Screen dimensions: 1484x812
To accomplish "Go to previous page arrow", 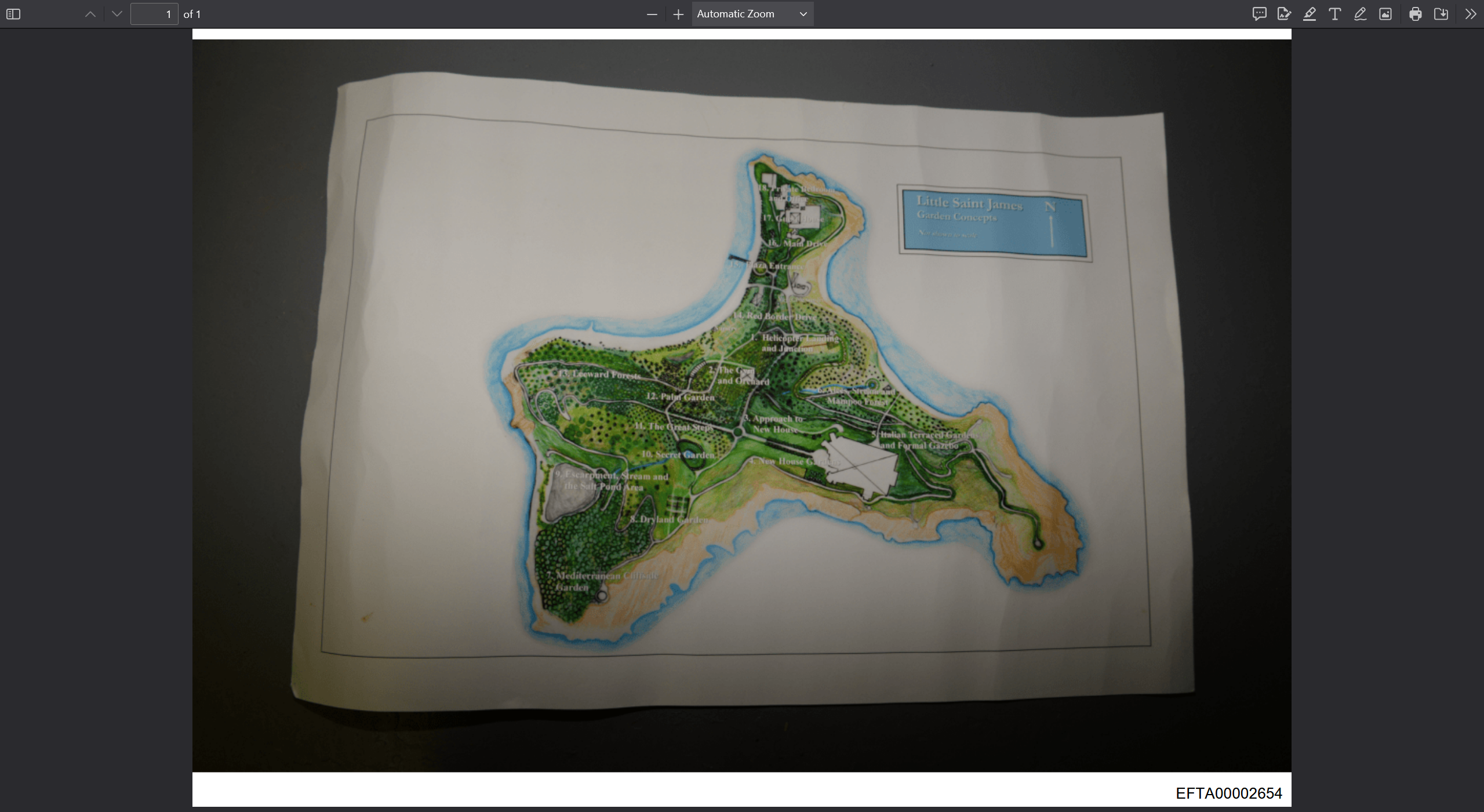I will [90, 14].
